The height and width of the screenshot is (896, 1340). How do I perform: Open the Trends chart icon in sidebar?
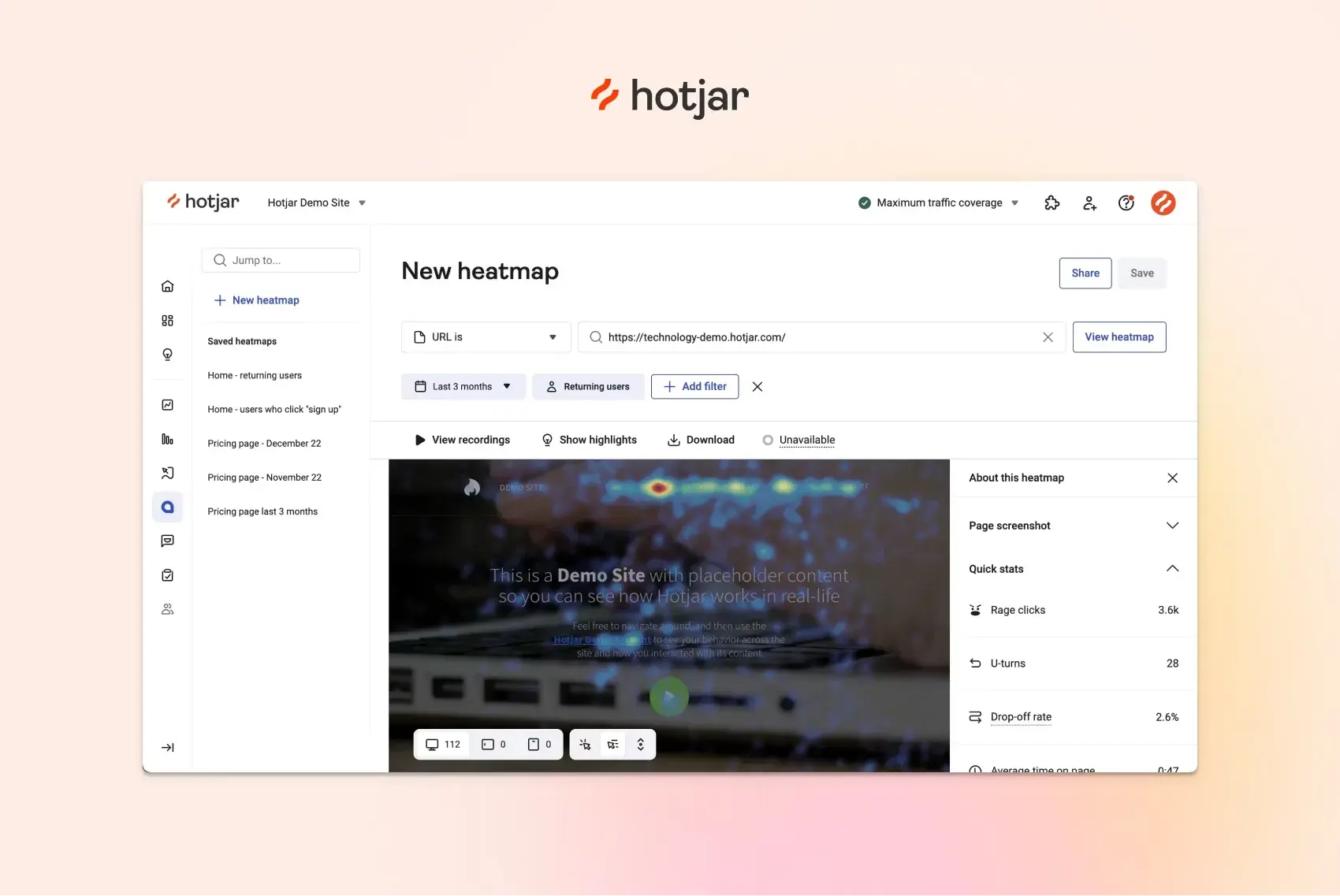[167, 404]
